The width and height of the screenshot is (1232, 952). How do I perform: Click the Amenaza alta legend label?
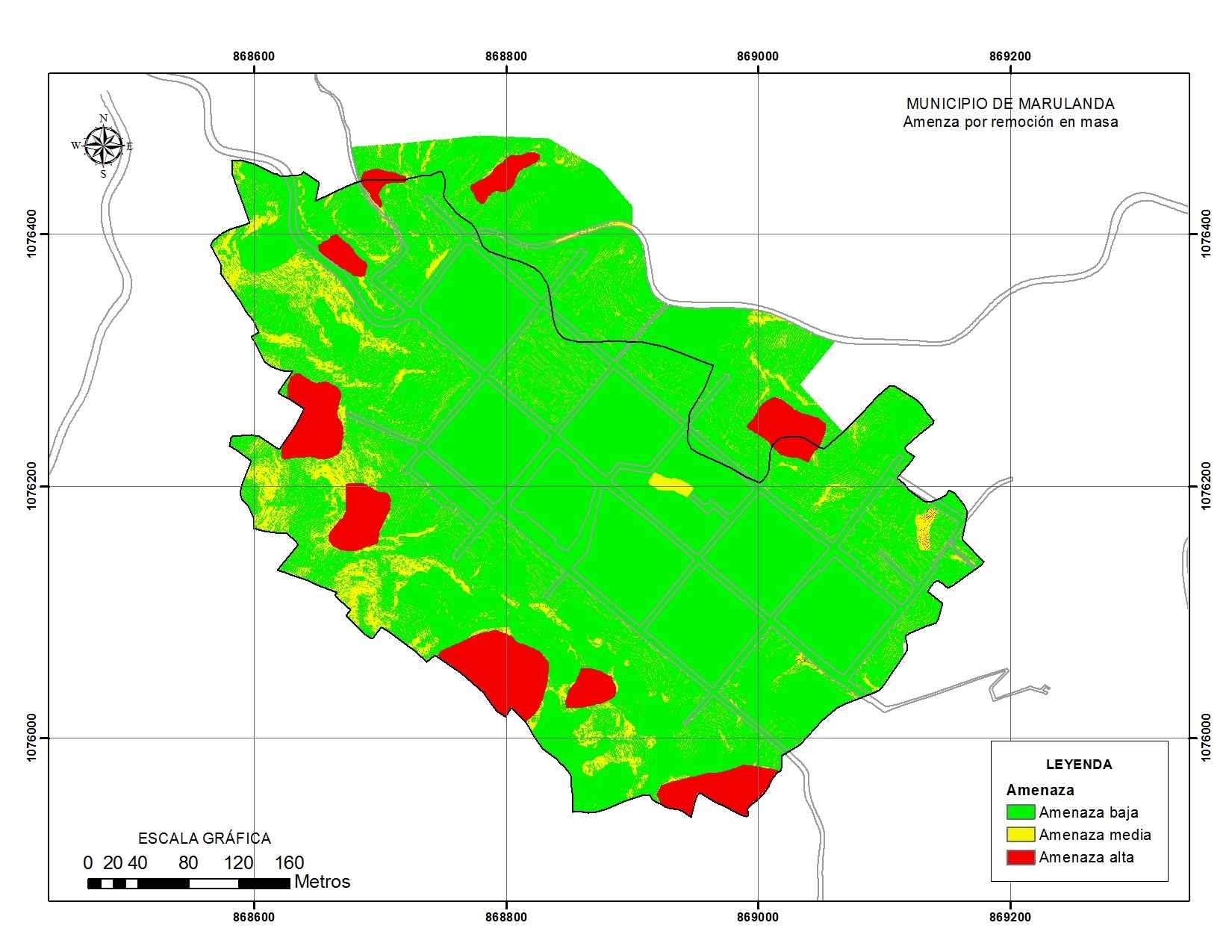tap(1086, 857)
